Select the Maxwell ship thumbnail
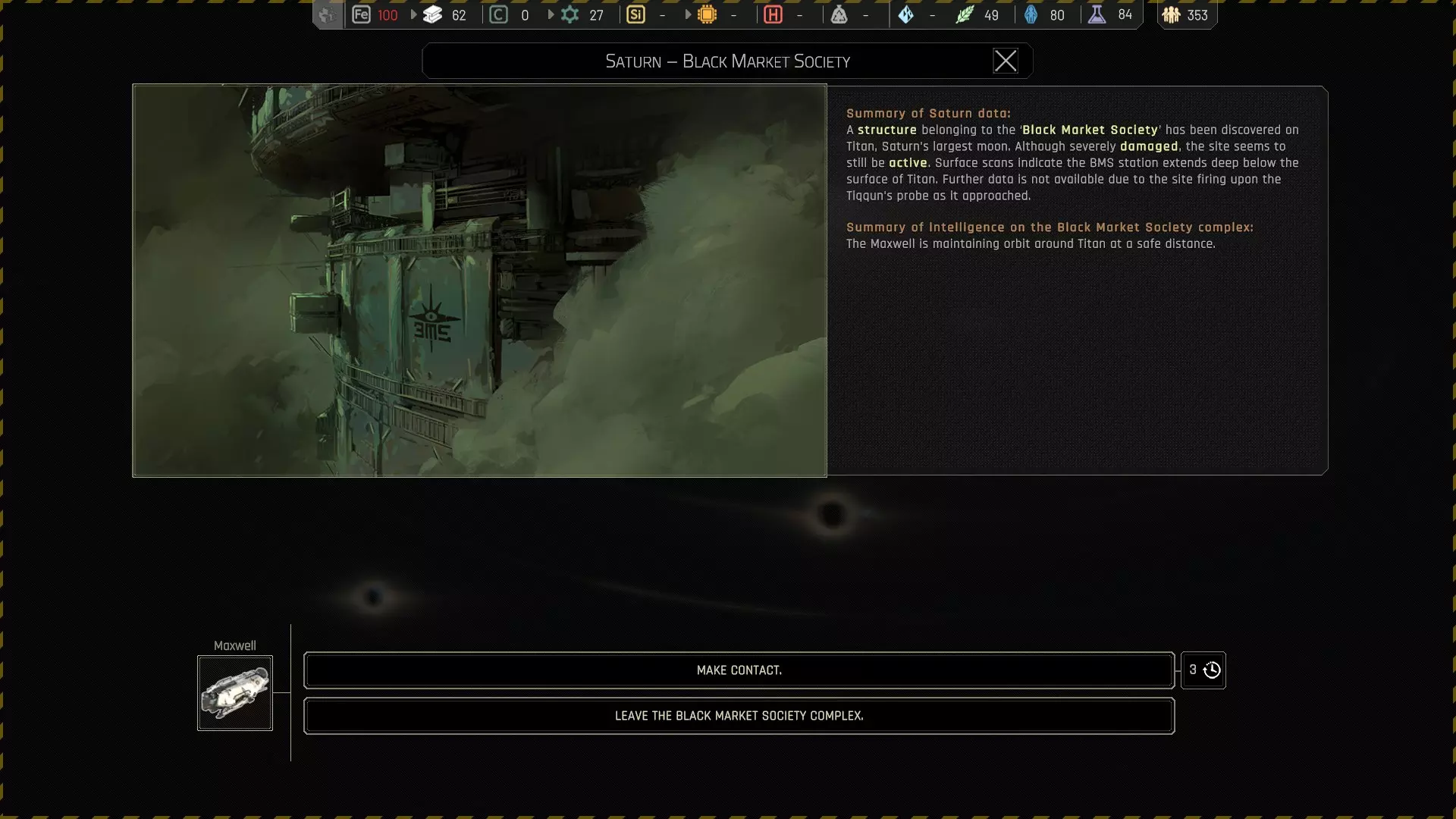This screenshot has height=819, width=1456. 235,693
